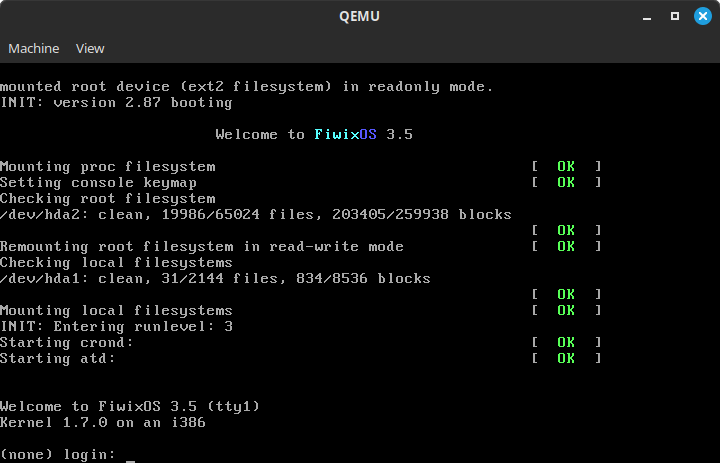This screenshot has width=720, height=463.
Task: Click OK status beside Mounting proc filesystem
Action: 566,166
